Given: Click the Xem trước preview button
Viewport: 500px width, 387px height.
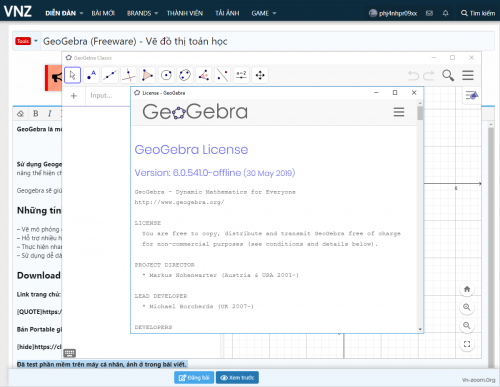Looking at the screenshot, I should click(237, 378).
